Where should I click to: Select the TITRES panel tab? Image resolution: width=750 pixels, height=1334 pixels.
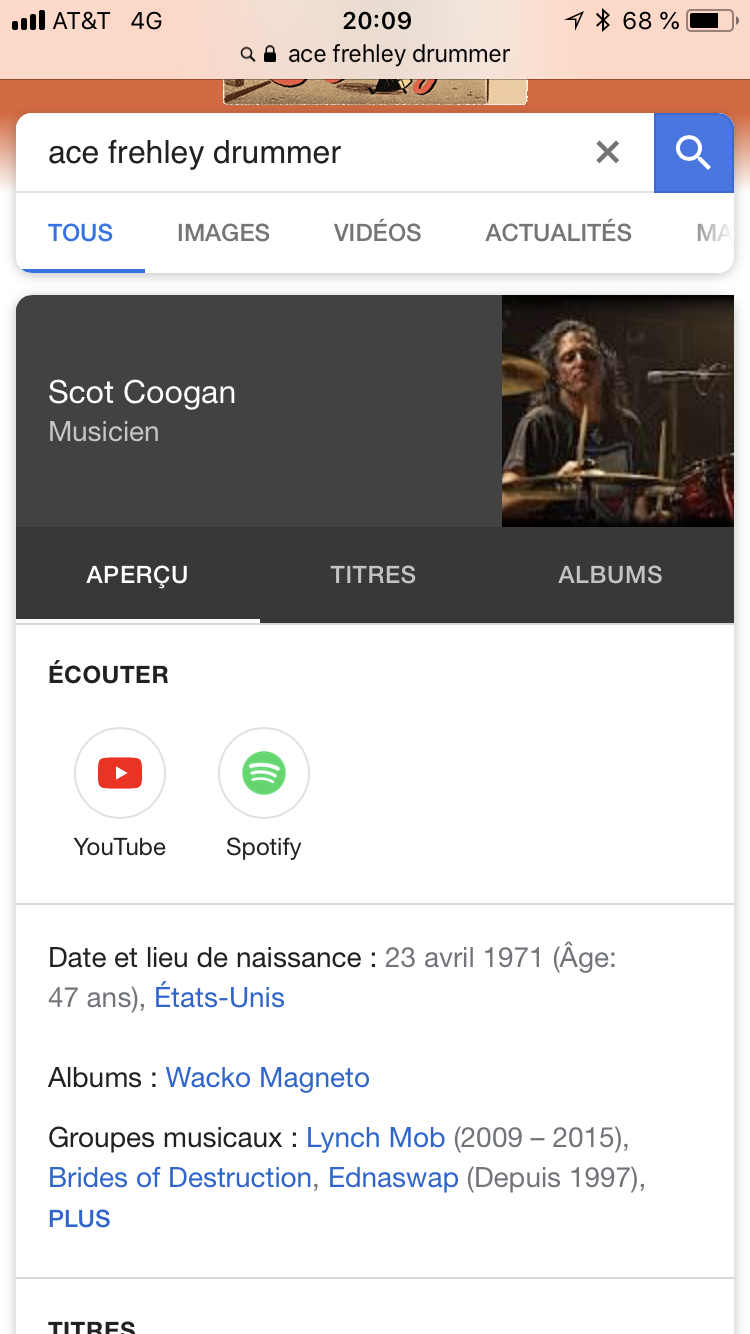(x=373, y=575)
